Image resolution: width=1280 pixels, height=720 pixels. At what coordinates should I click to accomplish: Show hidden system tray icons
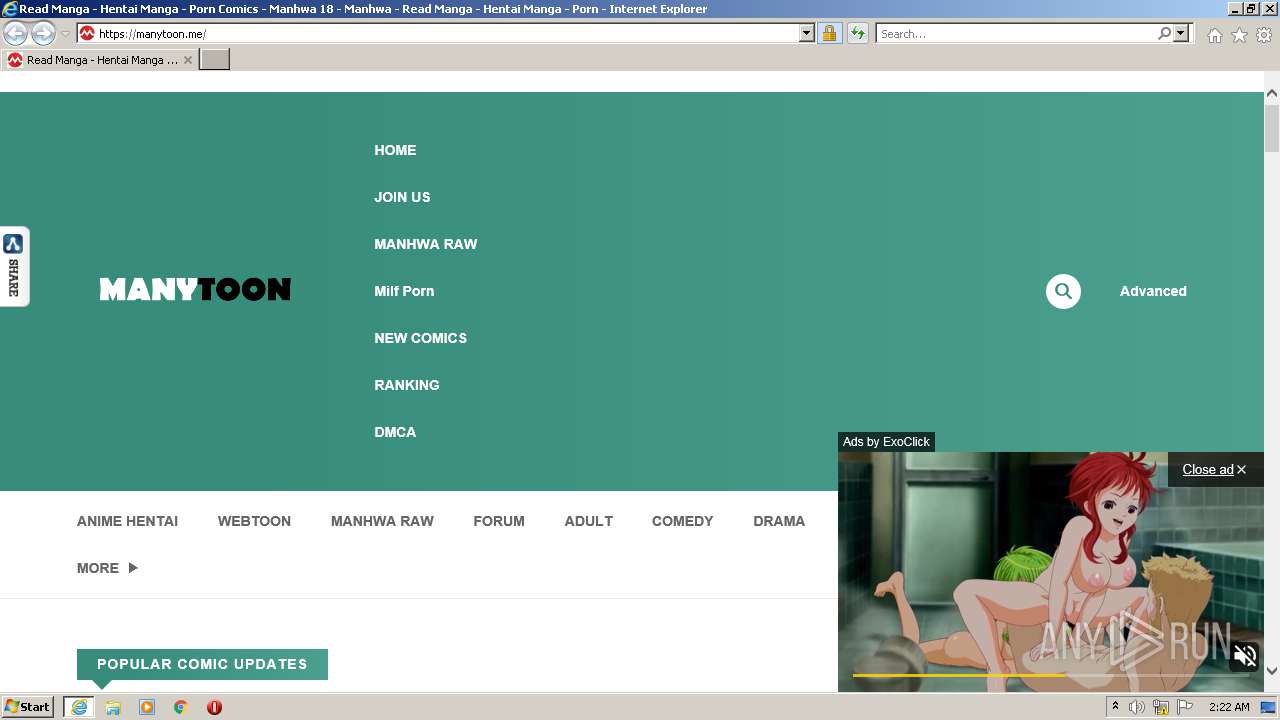tap(1115, 707)
